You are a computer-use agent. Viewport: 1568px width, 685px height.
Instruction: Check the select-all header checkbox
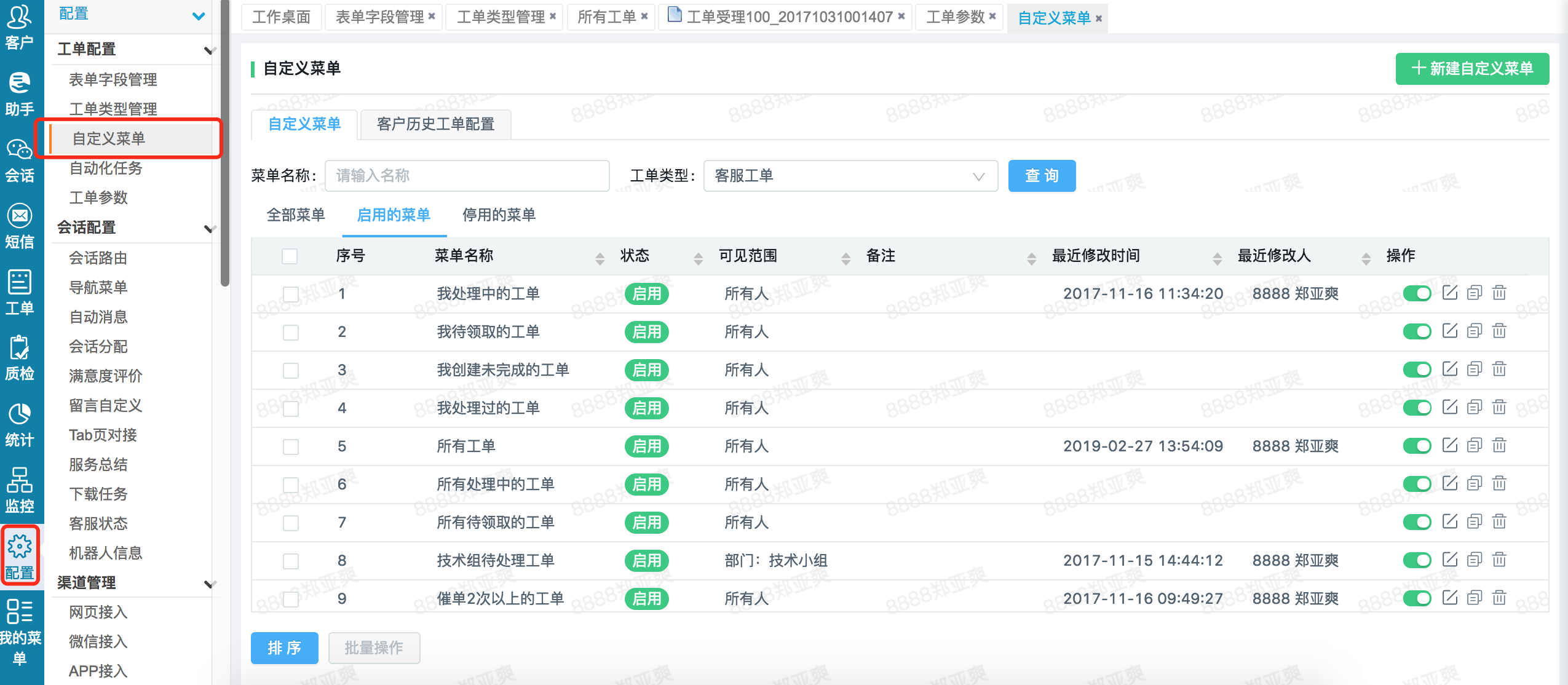290,256
